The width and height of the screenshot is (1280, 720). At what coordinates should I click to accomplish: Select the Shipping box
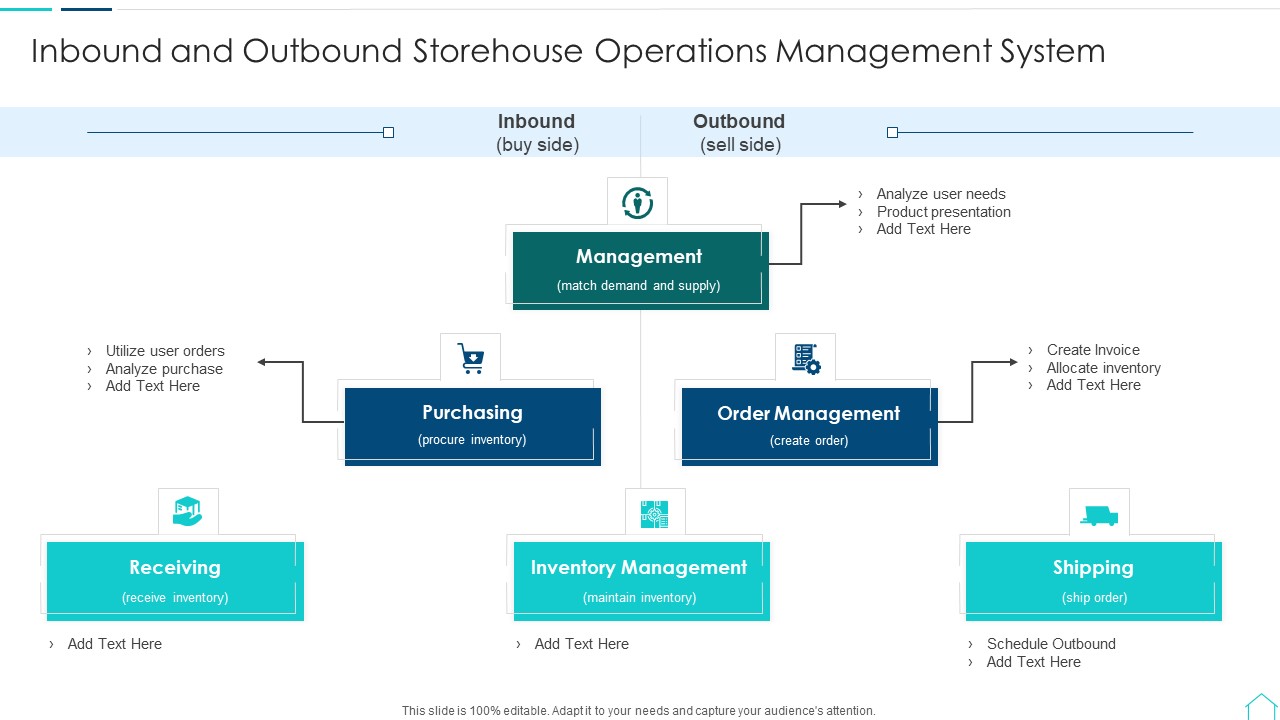point(1094,581)
